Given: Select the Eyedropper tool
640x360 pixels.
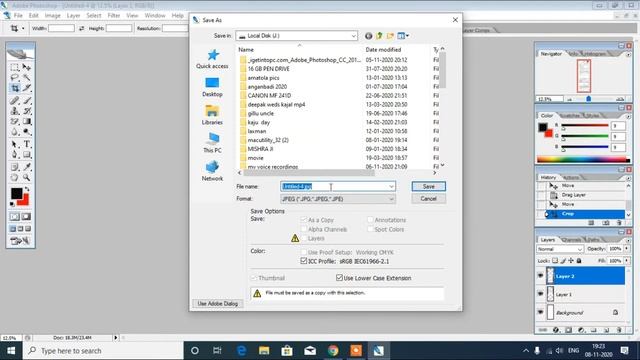Looking at the screenshot, I should click(27, 167).
